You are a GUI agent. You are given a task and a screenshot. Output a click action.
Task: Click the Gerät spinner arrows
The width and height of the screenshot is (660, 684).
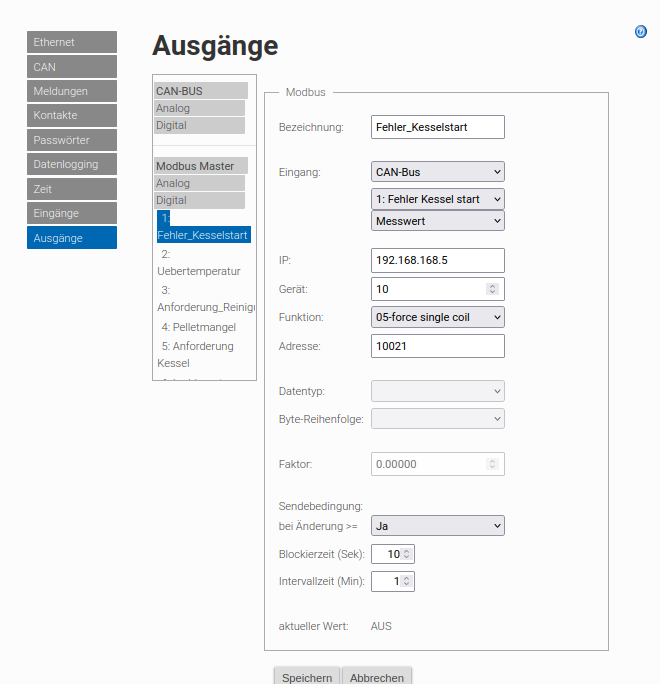pos(492,289)
